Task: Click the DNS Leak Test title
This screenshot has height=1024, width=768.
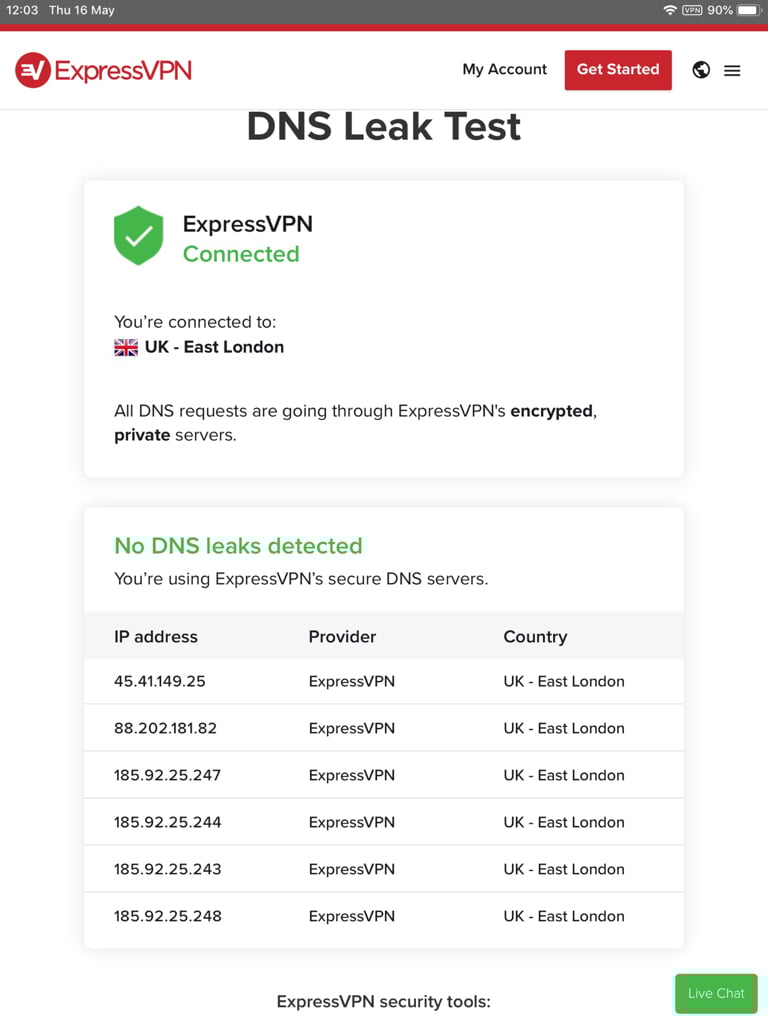Action: click(384, 127)
